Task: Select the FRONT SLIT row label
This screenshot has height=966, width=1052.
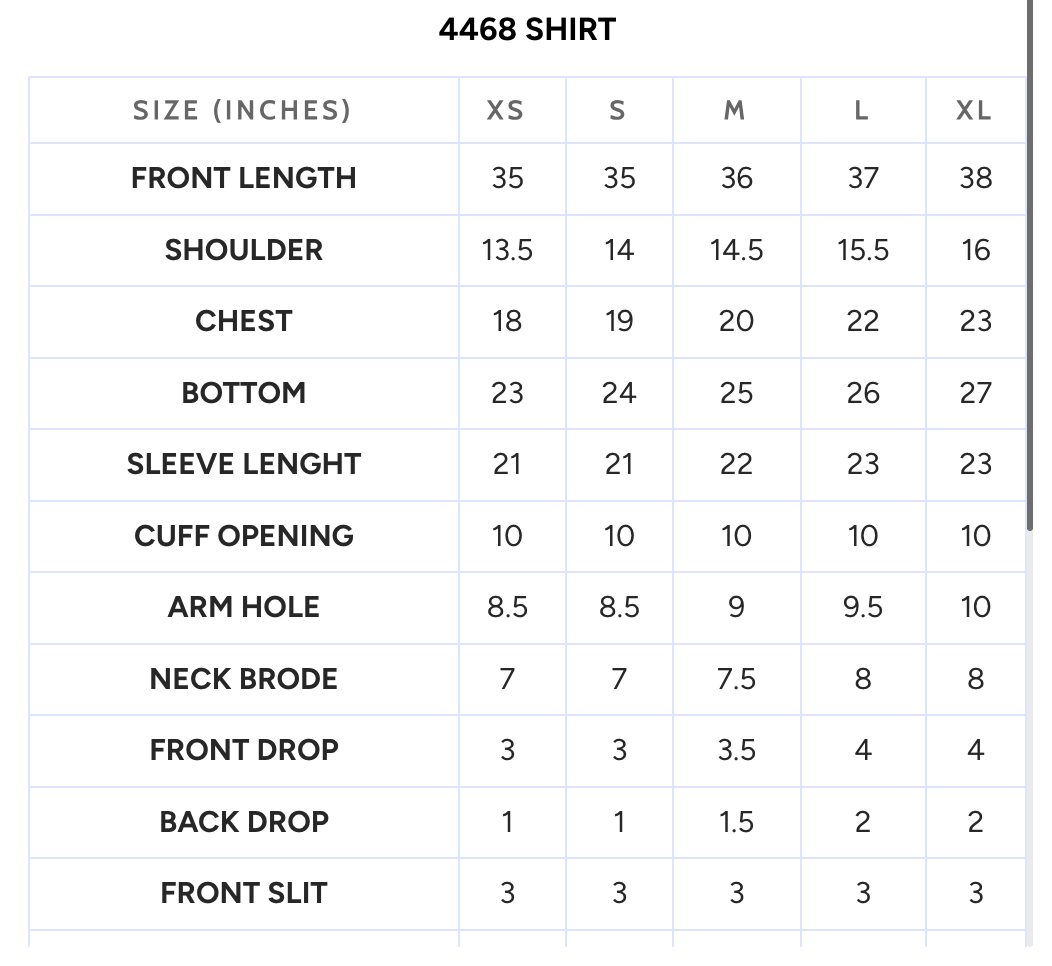Action: (244, 894)
